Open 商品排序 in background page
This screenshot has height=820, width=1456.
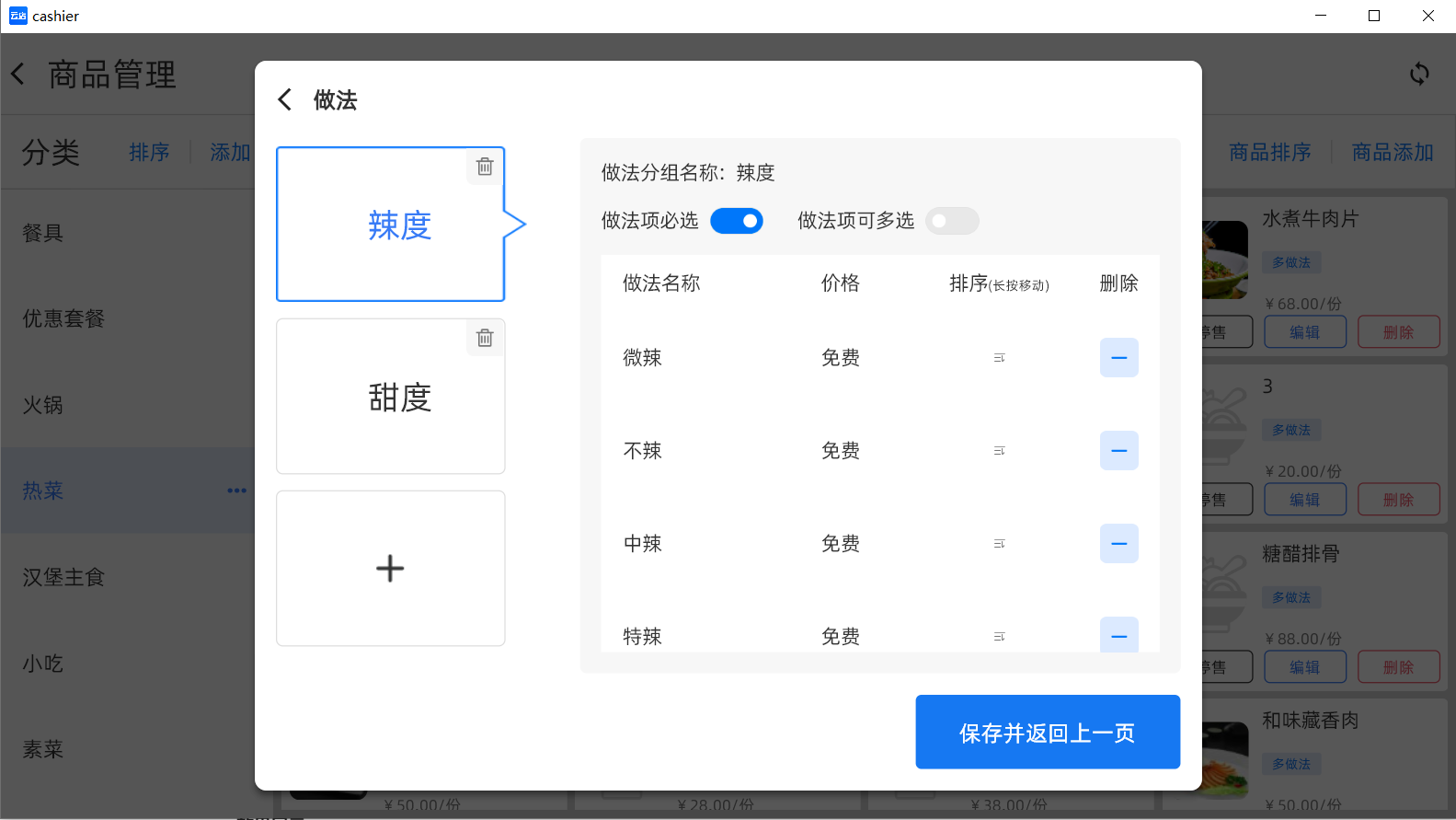point(1270,152)
